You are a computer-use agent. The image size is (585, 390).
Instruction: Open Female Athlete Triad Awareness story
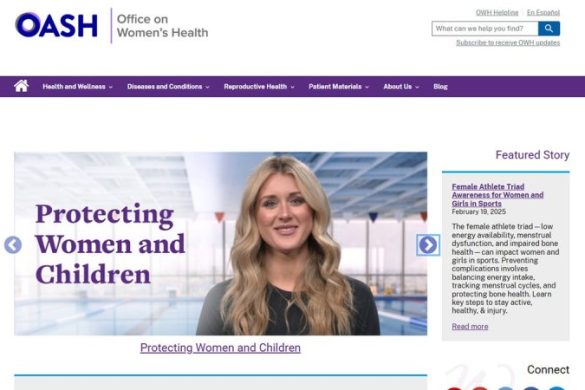(x=497, y=195)
